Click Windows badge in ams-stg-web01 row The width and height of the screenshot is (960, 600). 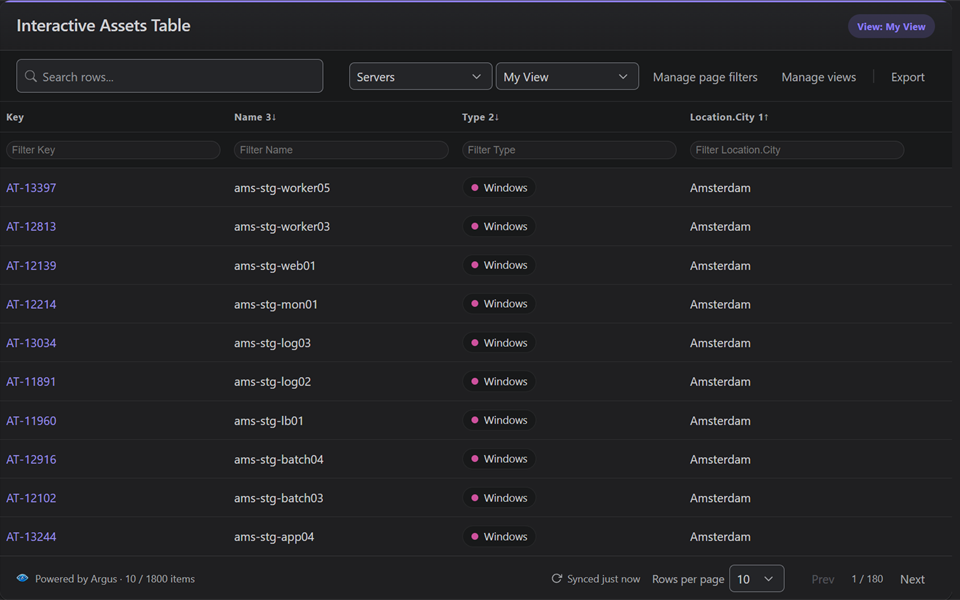point(499,265)
